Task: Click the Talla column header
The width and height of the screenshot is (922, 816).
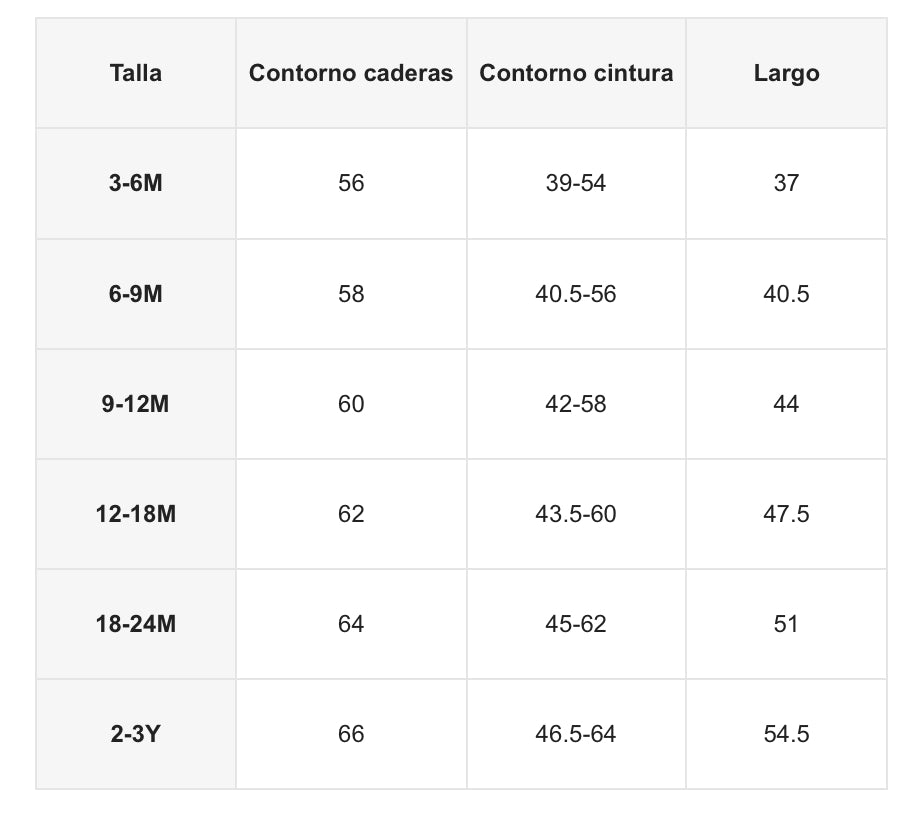Action: tap(136, 73)
